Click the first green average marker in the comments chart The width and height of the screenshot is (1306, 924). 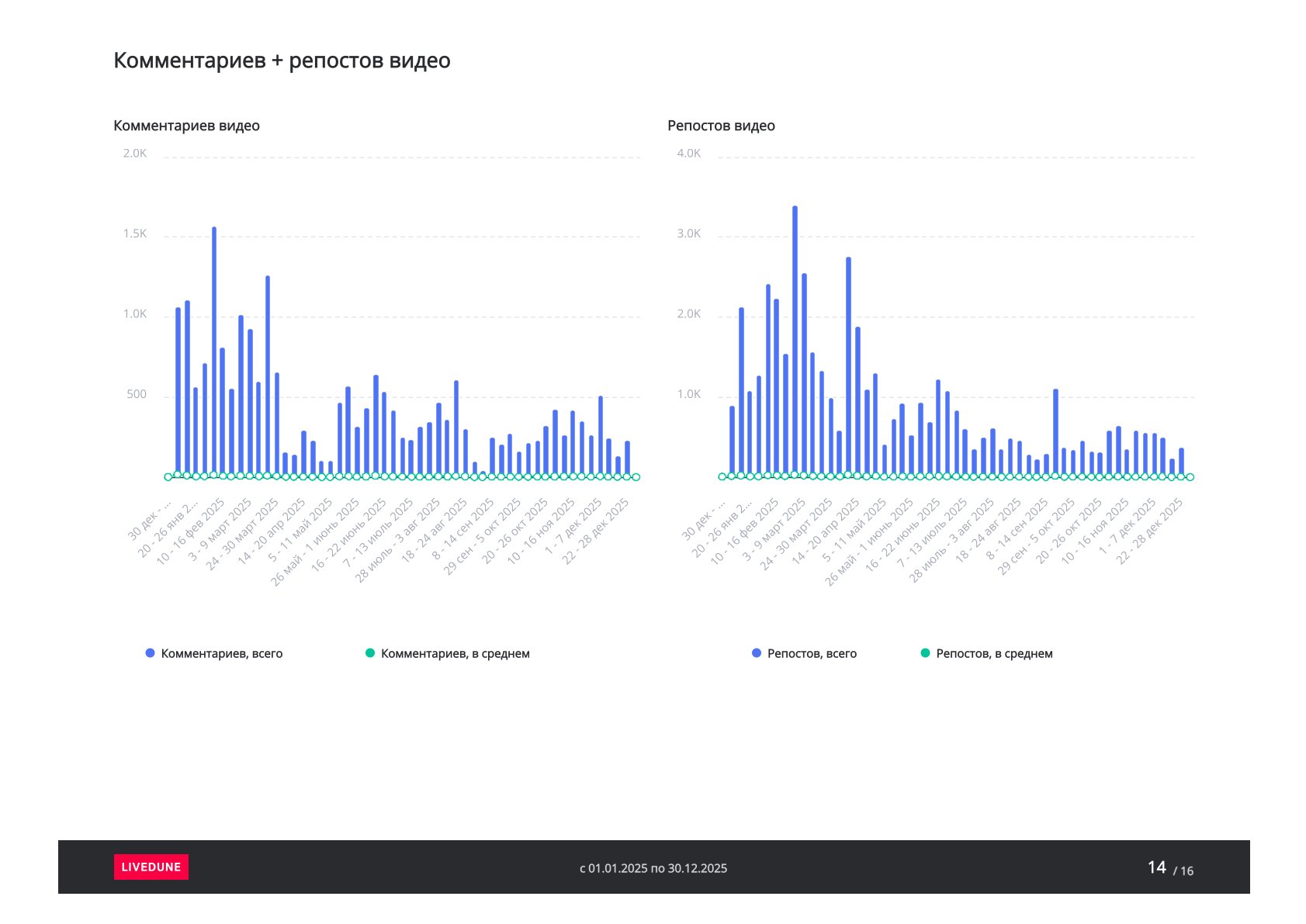tap(168, 477)
